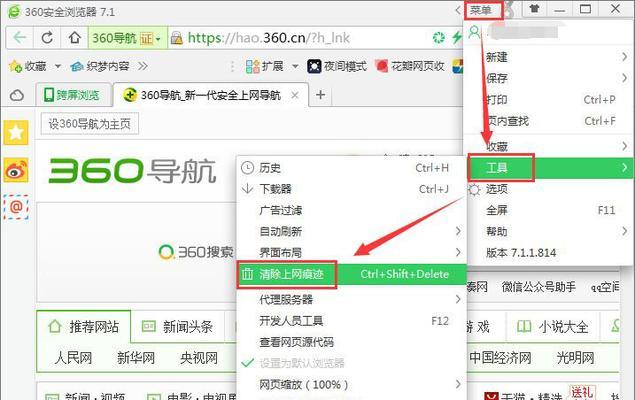Click the lock icon in address bar
Screen dimensions: 635x400
pyautogui.click(x=176, y=38)
